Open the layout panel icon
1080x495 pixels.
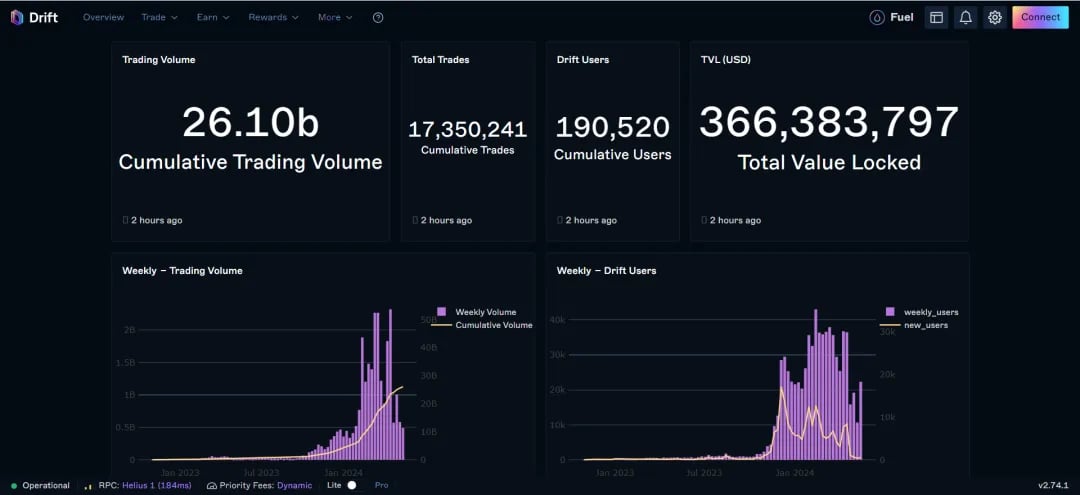[936, 18]
